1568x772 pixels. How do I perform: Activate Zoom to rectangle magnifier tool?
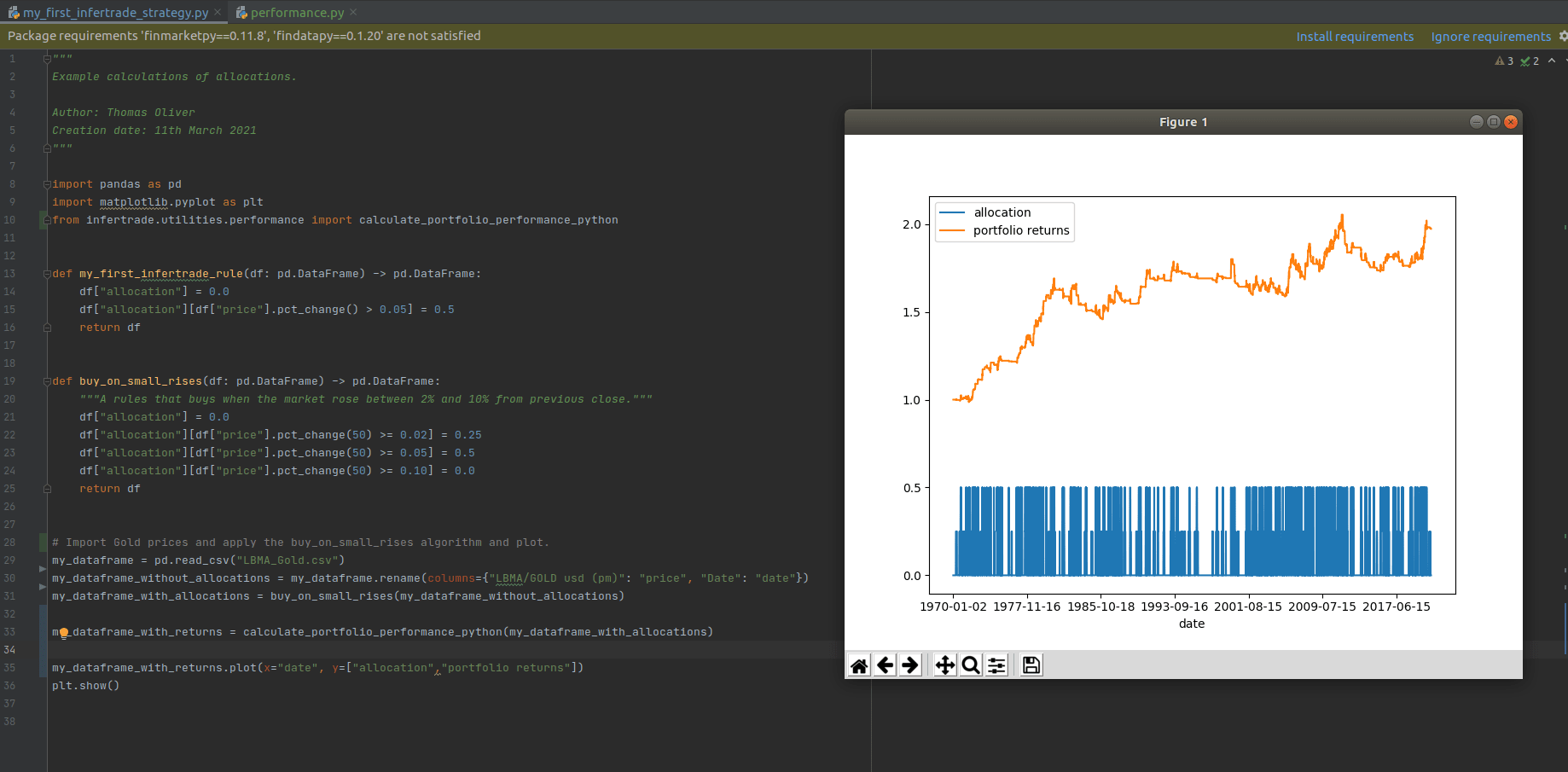(x=971, y=665)
